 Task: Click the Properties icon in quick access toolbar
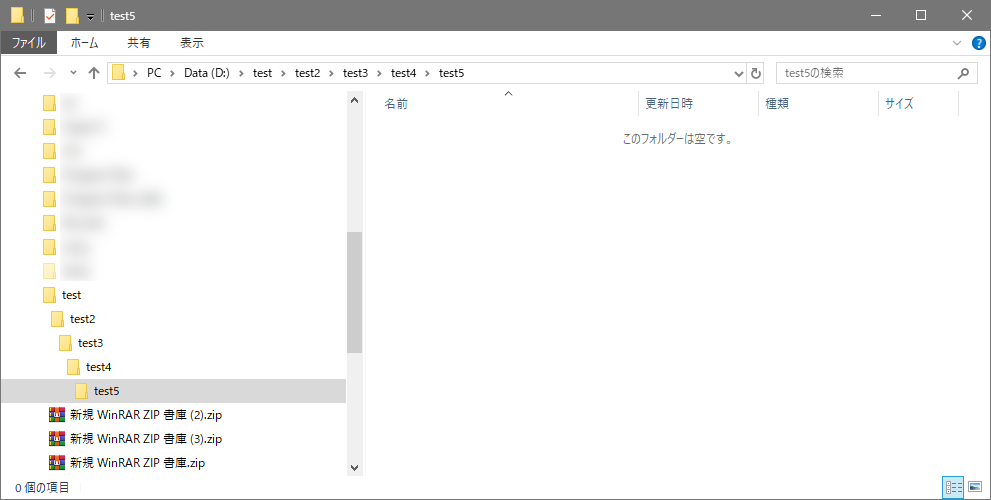[49, 15]
